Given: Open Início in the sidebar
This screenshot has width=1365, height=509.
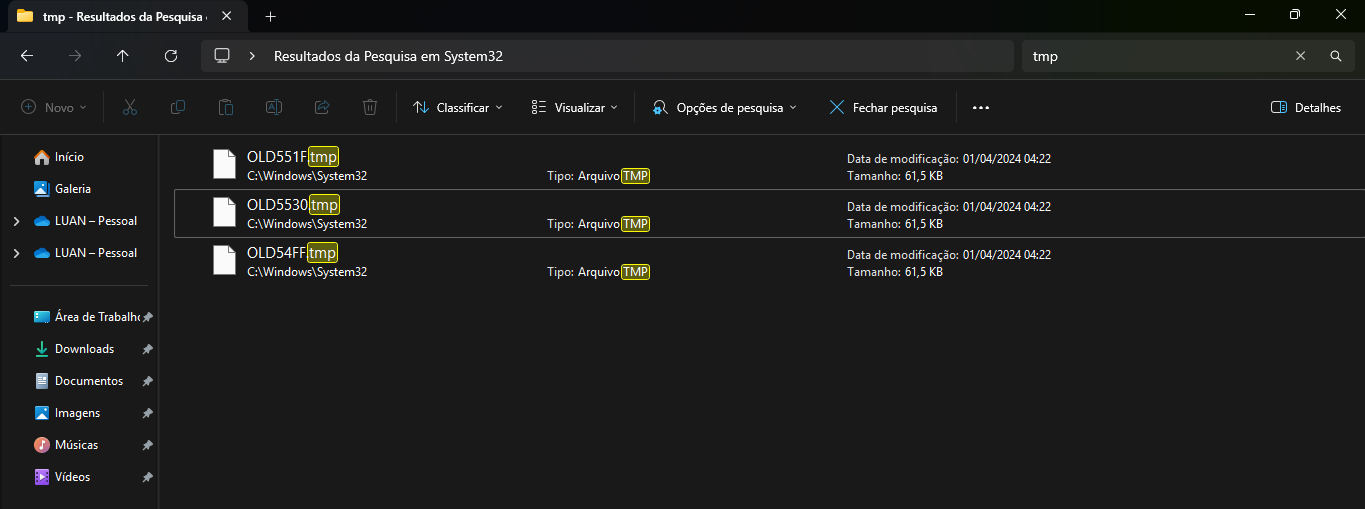Looking at the screenshot, I should tap(69, 157).
